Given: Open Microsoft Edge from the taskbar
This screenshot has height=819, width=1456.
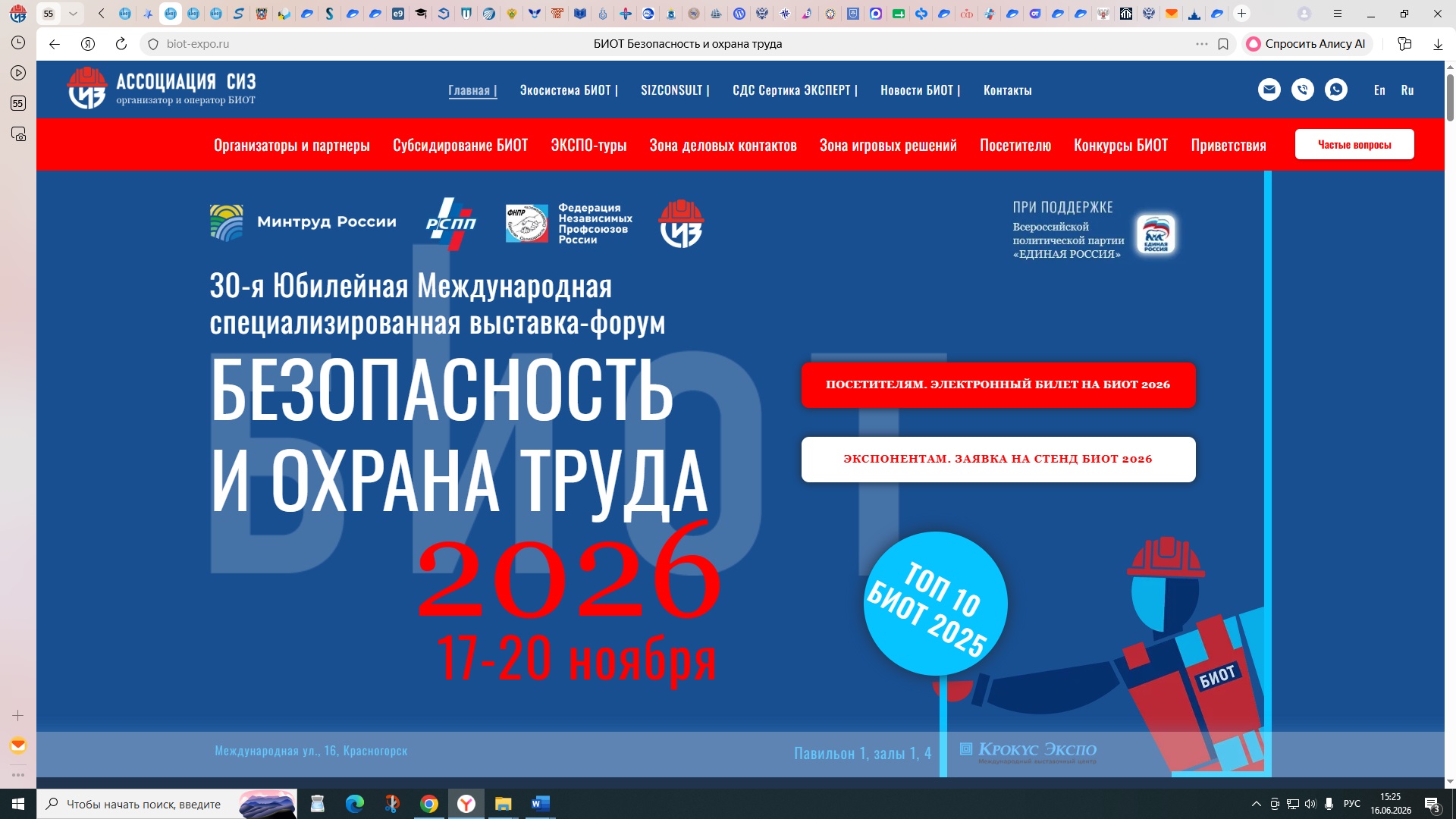Looking at the screenshot, I should click(354, 804).
